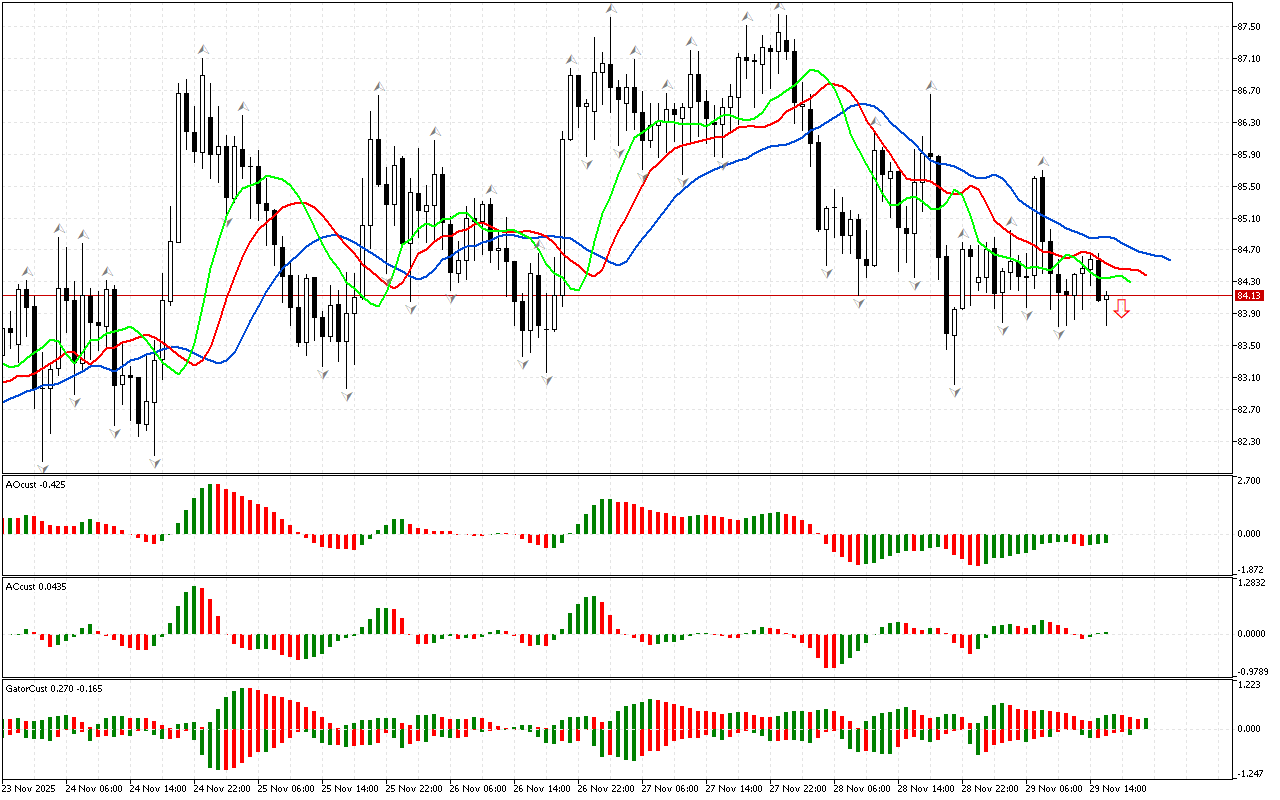Click the 26 Nov 14:00 time axis label
Screen dimensions: 1280x800
pyautogui.click(x=542, y=788)
